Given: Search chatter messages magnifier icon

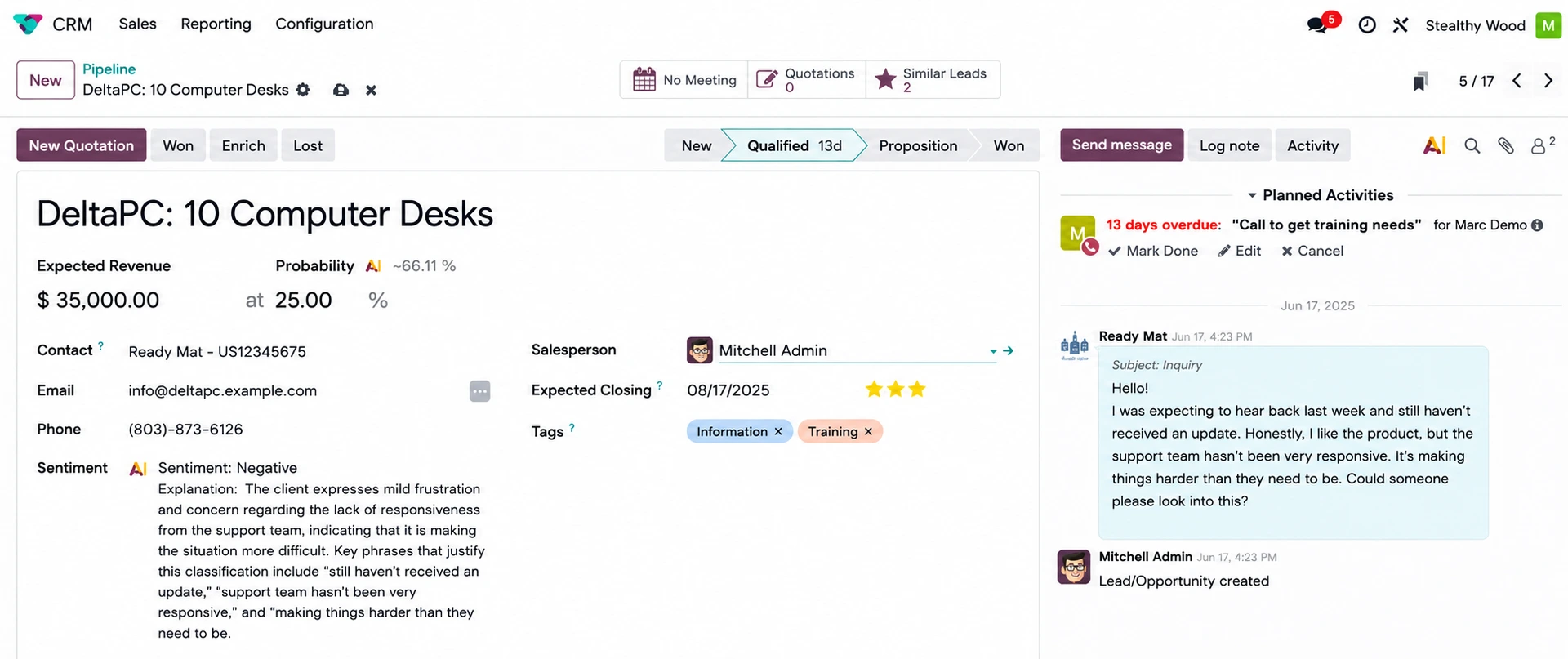Looking at the screenshot, I should tap(1472, 145).
